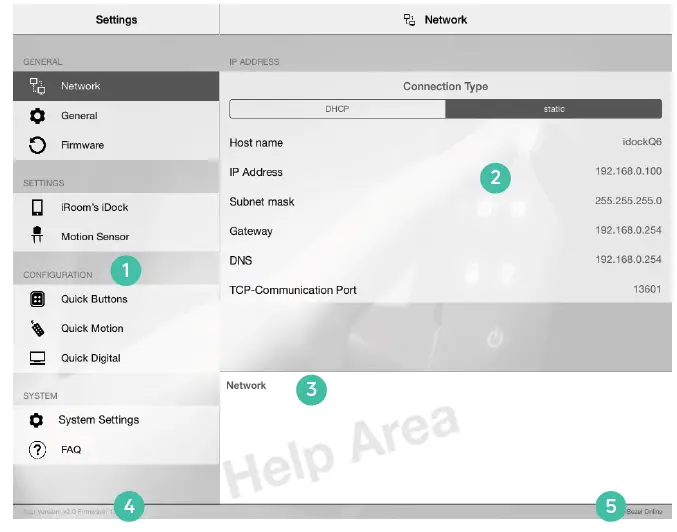Open the FAQ entry
Viewport: 677px width, 532px height.
(x=116, y=450)
